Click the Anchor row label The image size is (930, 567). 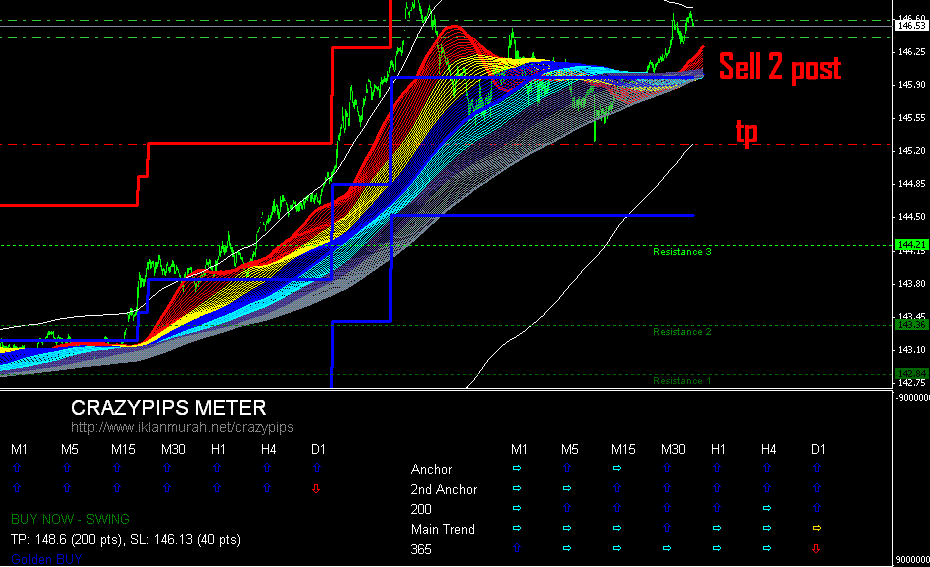coord(431,469)
